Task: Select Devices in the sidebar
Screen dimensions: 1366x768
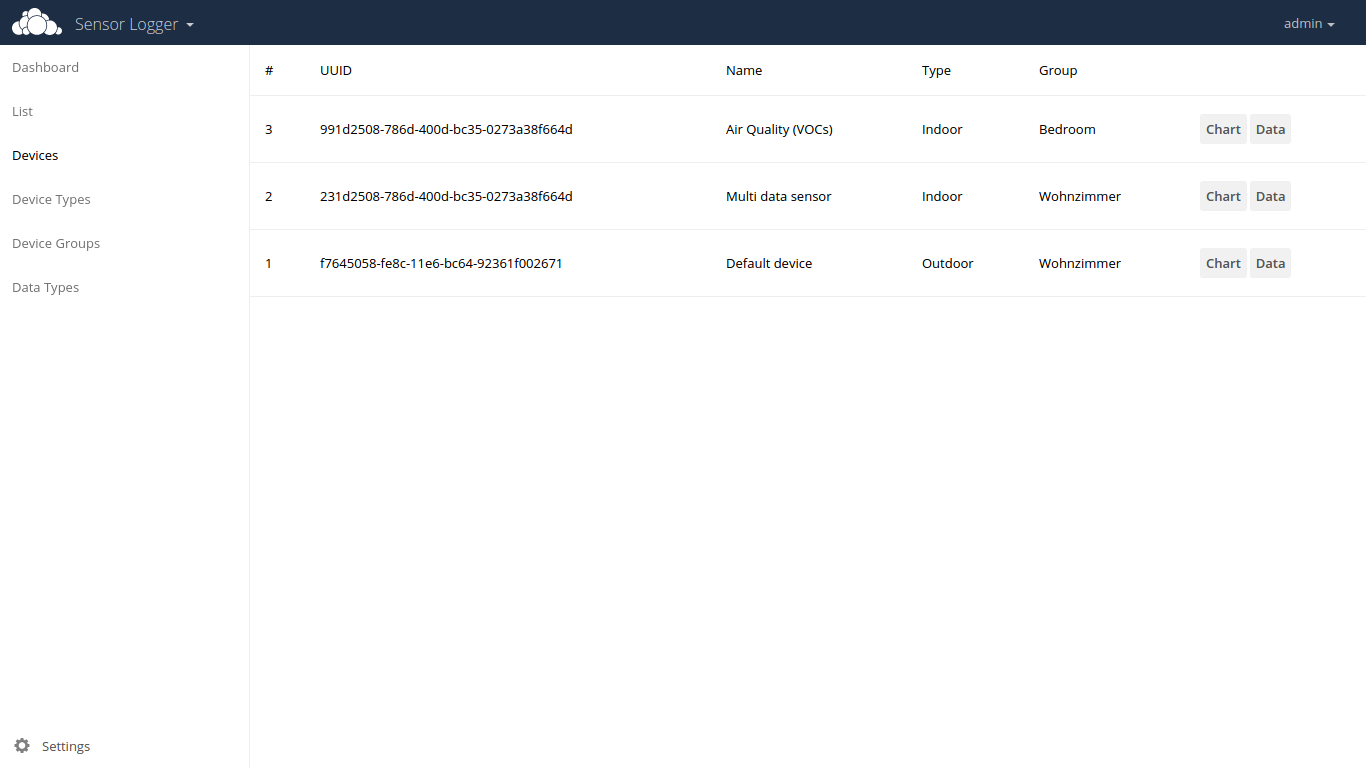Action: click(35, 156)
